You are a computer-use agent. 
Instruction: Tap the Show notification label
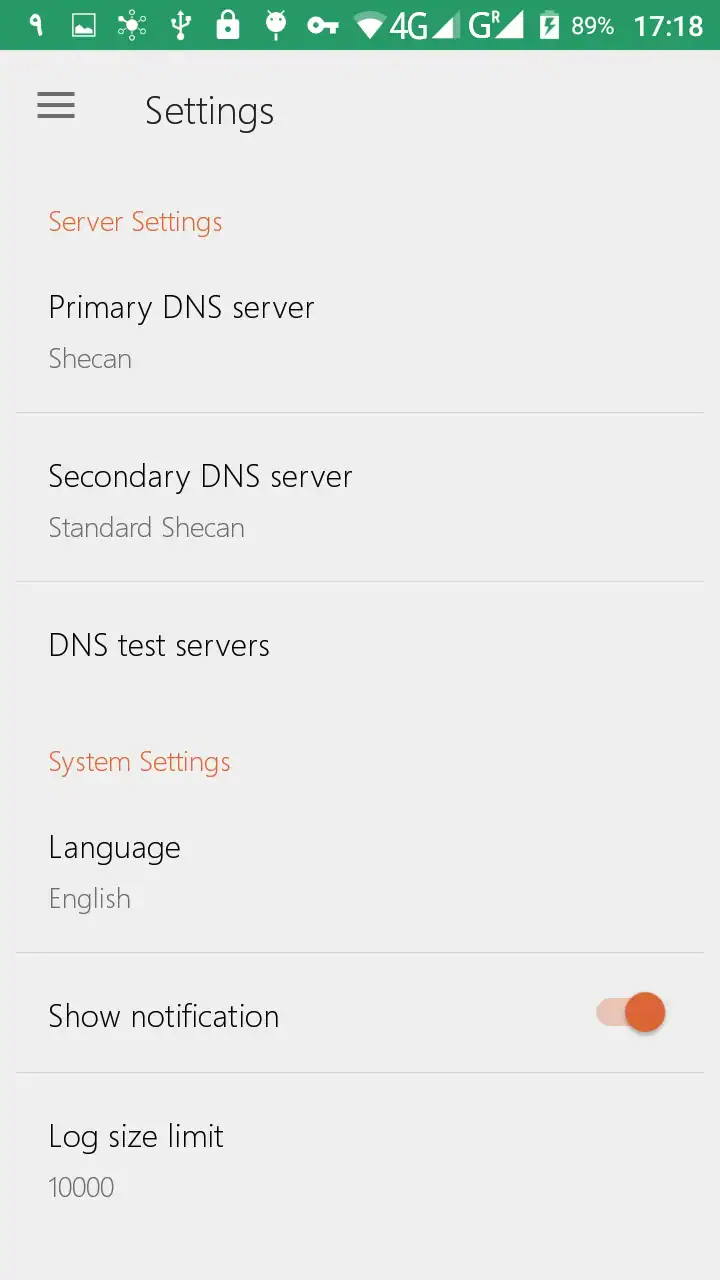coord(164,1016)
